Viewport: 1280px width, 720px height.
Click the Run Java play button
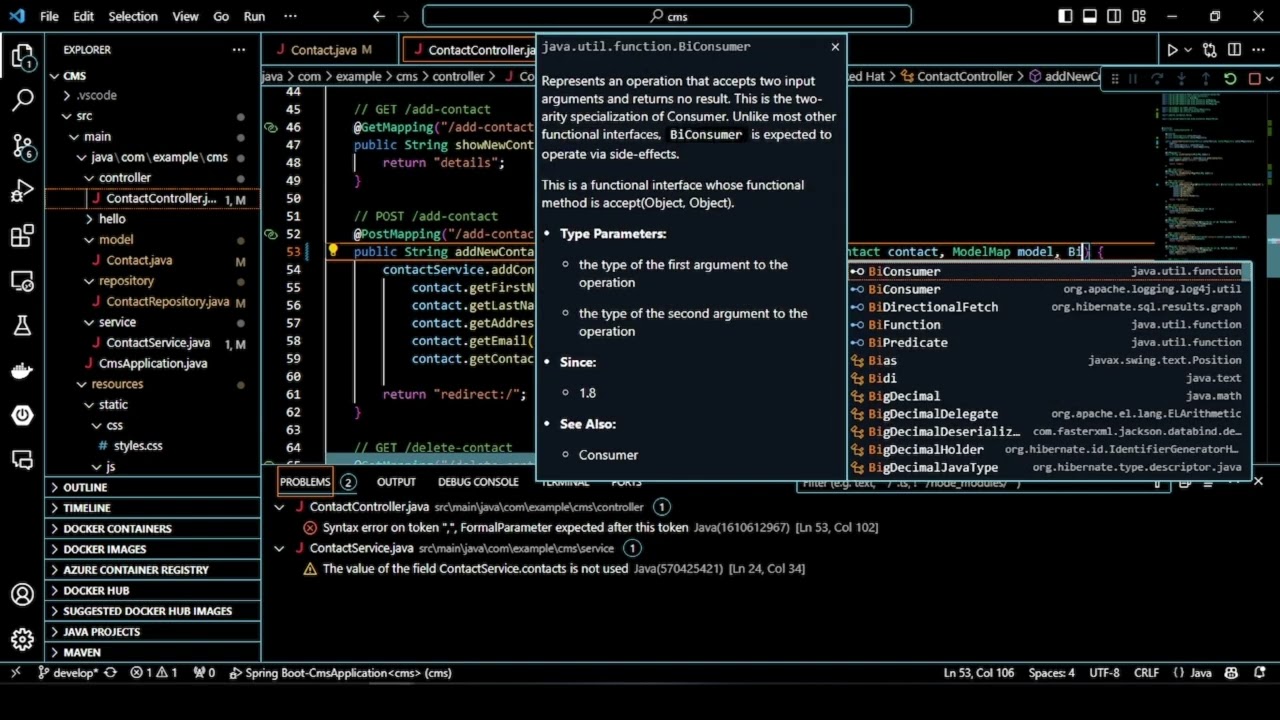tap(1172, 50)
